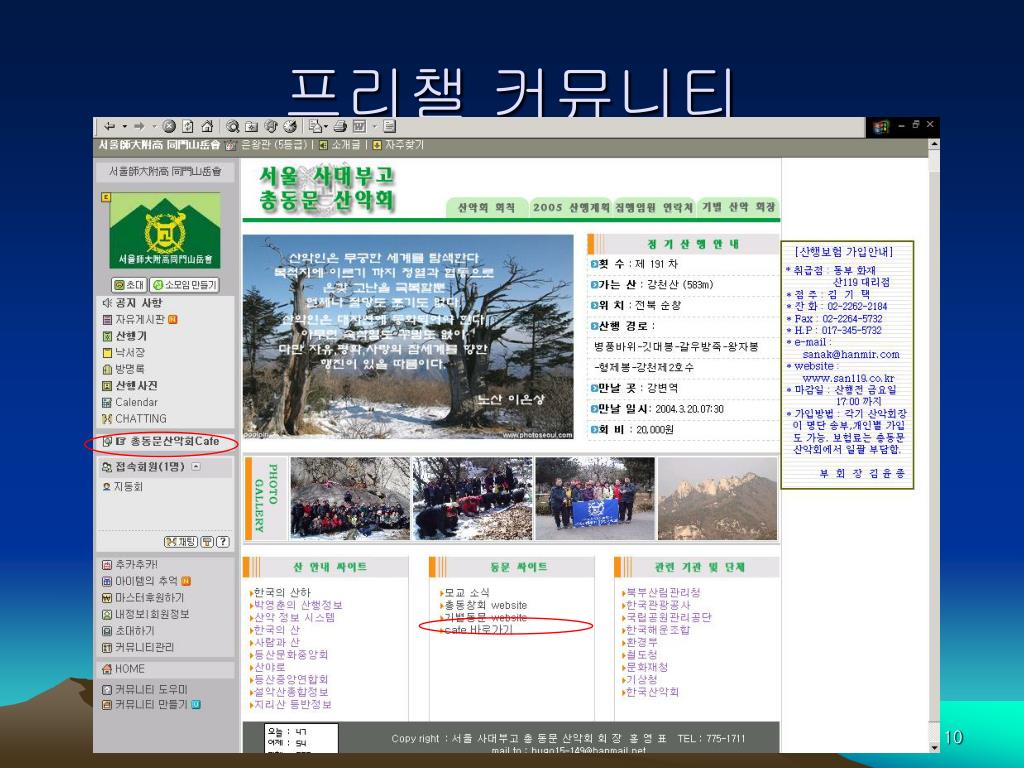Image resolution: width=1024 pixels, height=768 pixels.
Task: Open the rocky mountain peak gallery photo
Action: click(x=717, y=498)
